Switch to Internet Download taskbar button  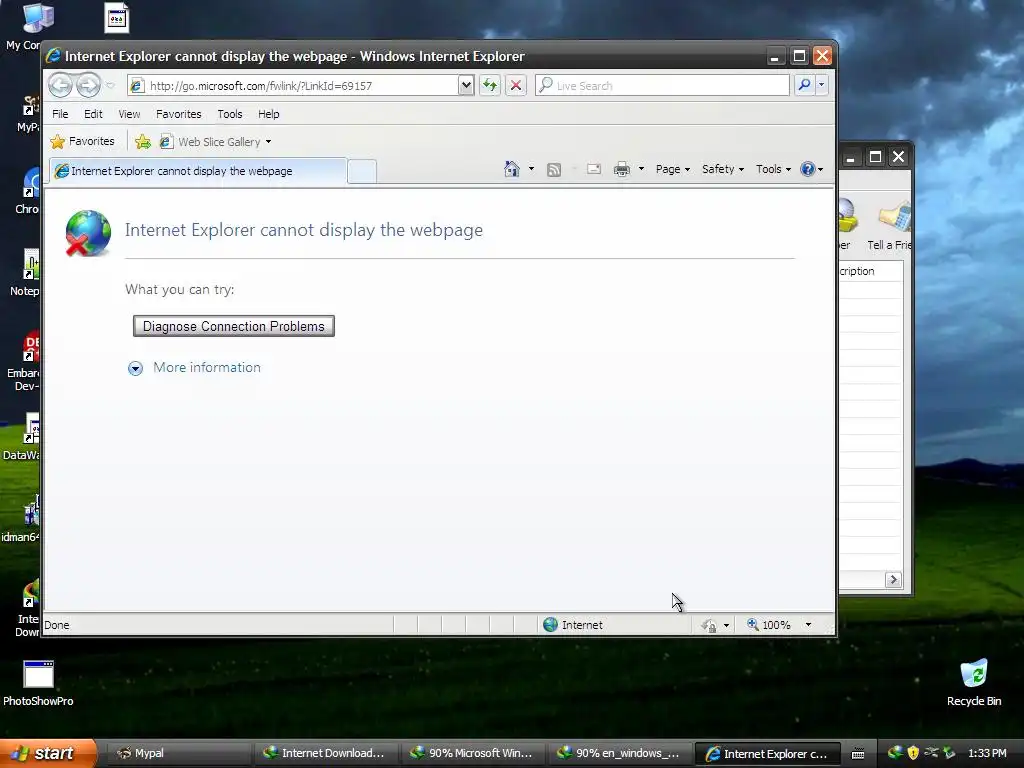click(324, 753)
